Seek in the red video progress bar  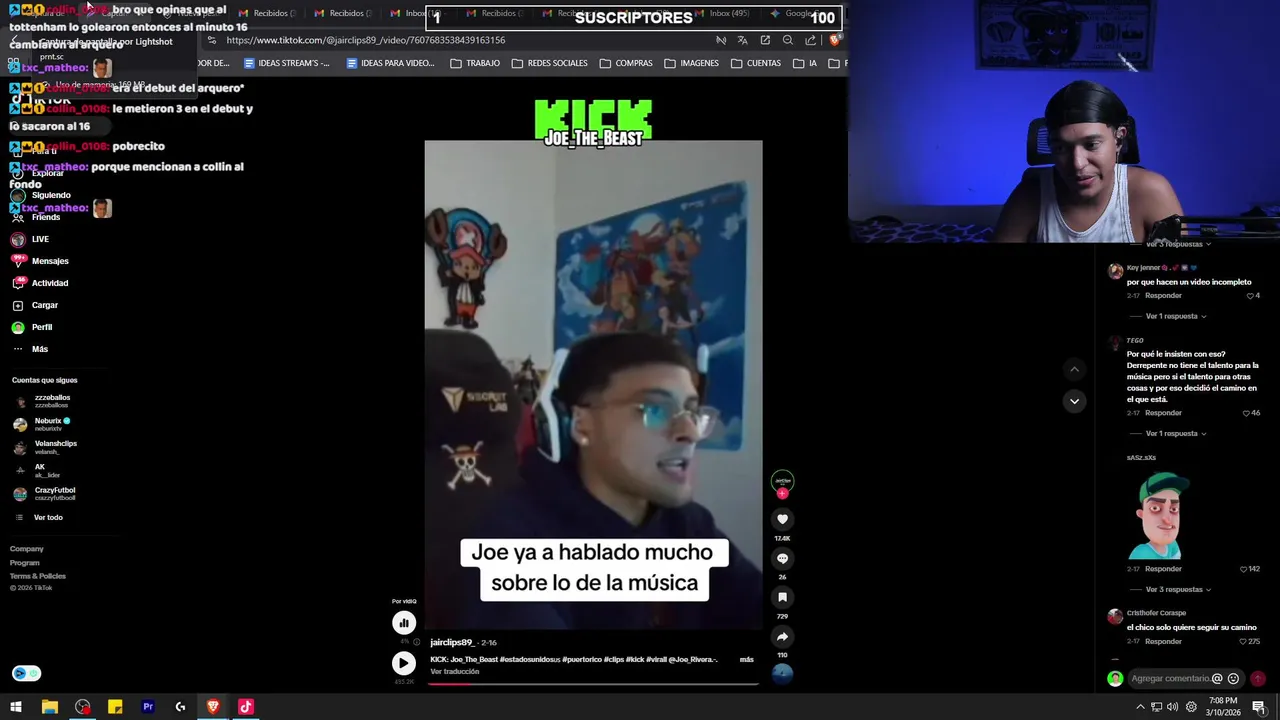pyautogui.click(x=594, y=685)
